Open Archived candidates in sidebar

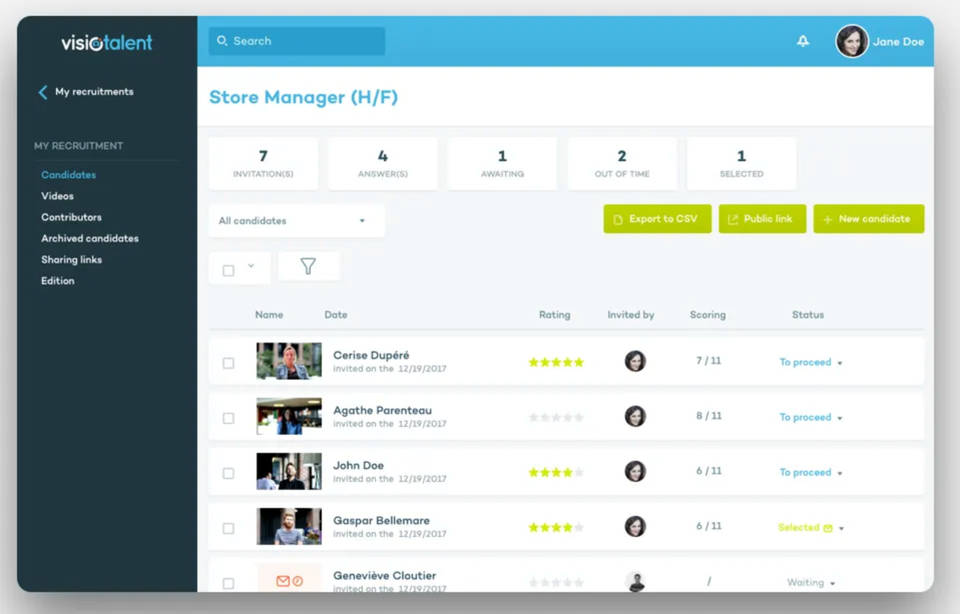[90, 238]
